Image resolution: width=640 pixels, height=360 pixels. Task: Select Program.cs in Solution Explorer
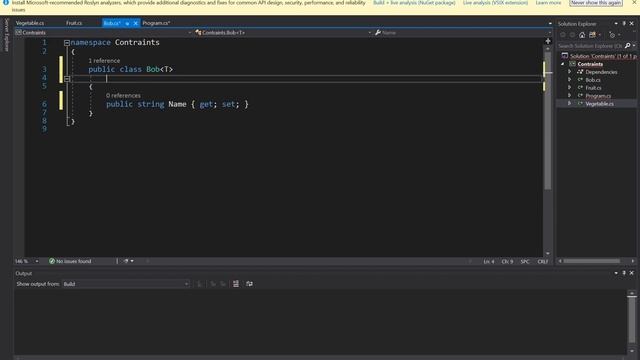(x=598, y=96)
